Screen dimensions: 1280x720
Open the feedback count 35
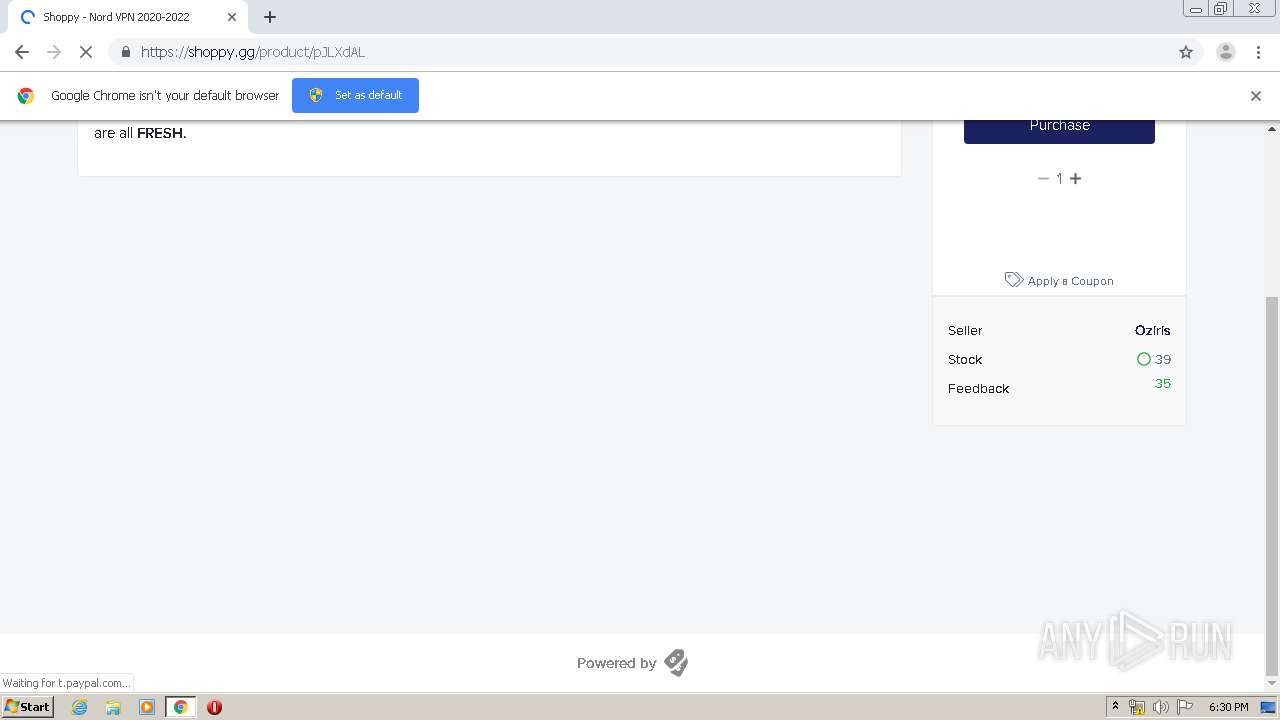[1162, 383]
